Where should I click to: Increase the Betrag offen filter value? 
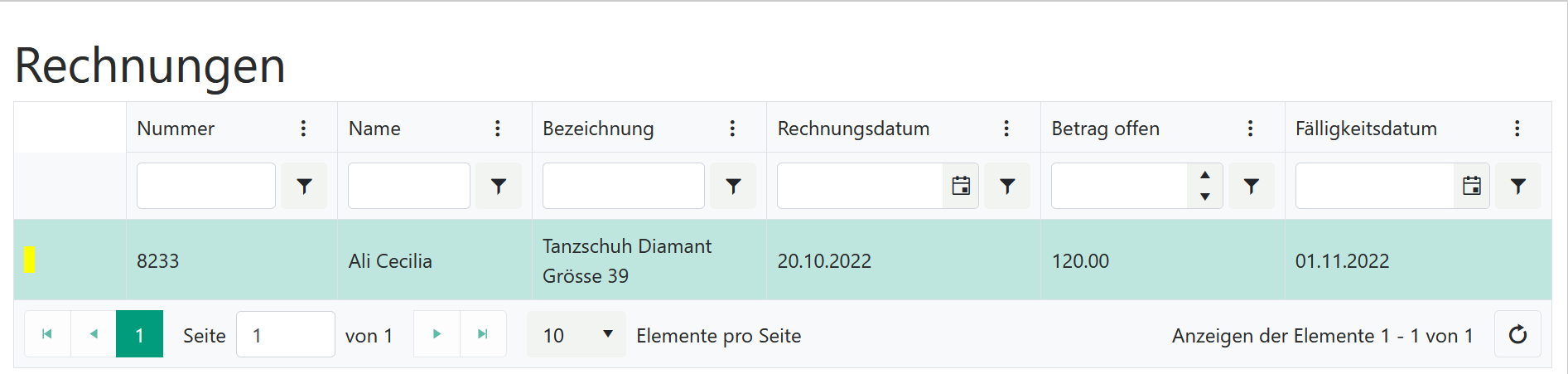click(x=1205, y=175)
